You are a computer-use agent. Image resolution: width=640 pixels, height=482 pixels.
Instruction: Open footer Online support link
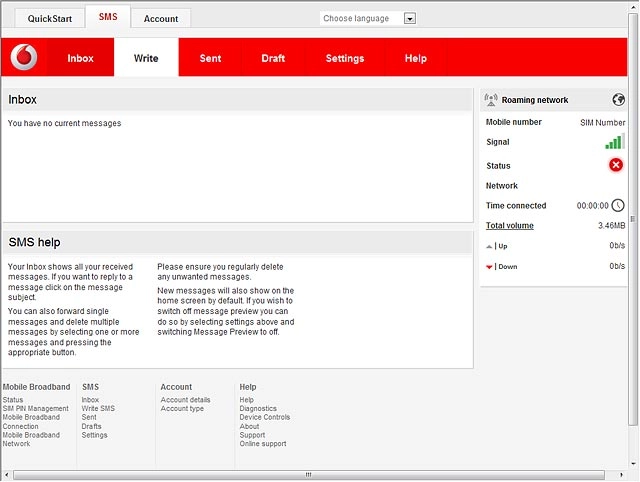(x=263, y=444)
